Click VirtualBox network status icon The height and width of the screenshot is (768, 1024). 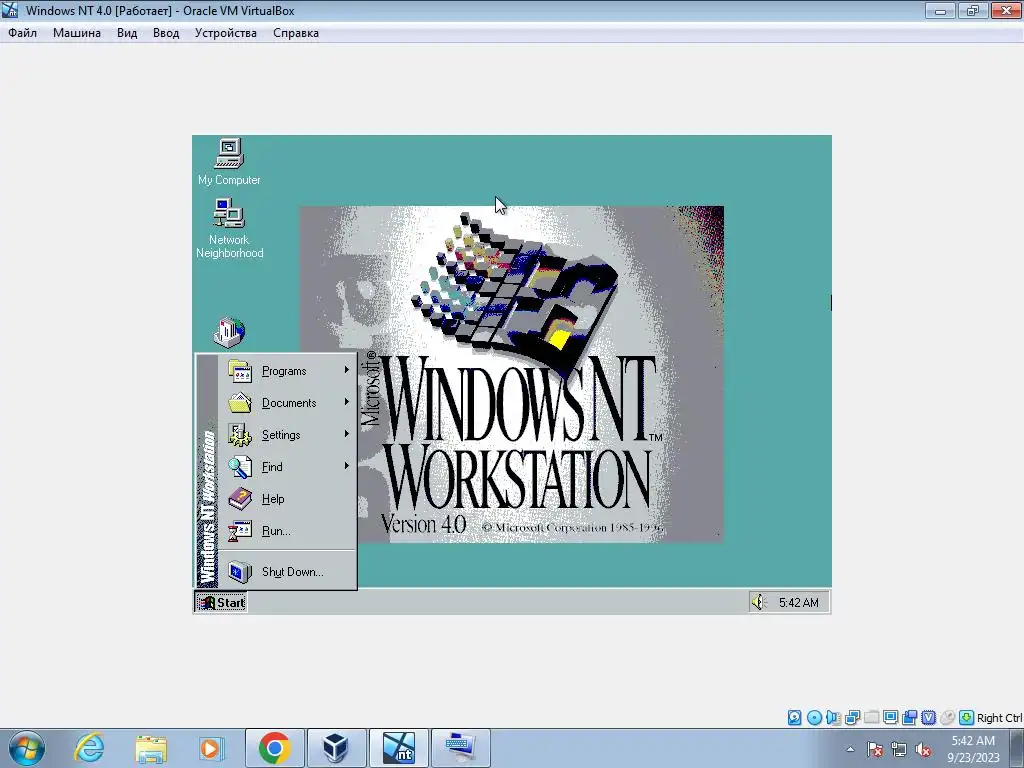852,718
